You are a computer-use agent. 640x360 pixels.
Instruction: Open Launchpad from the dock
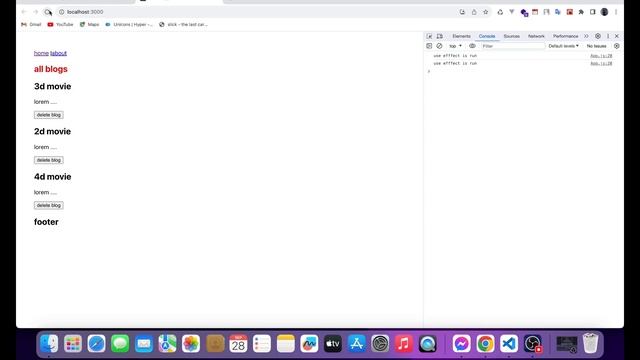(73, 344)
